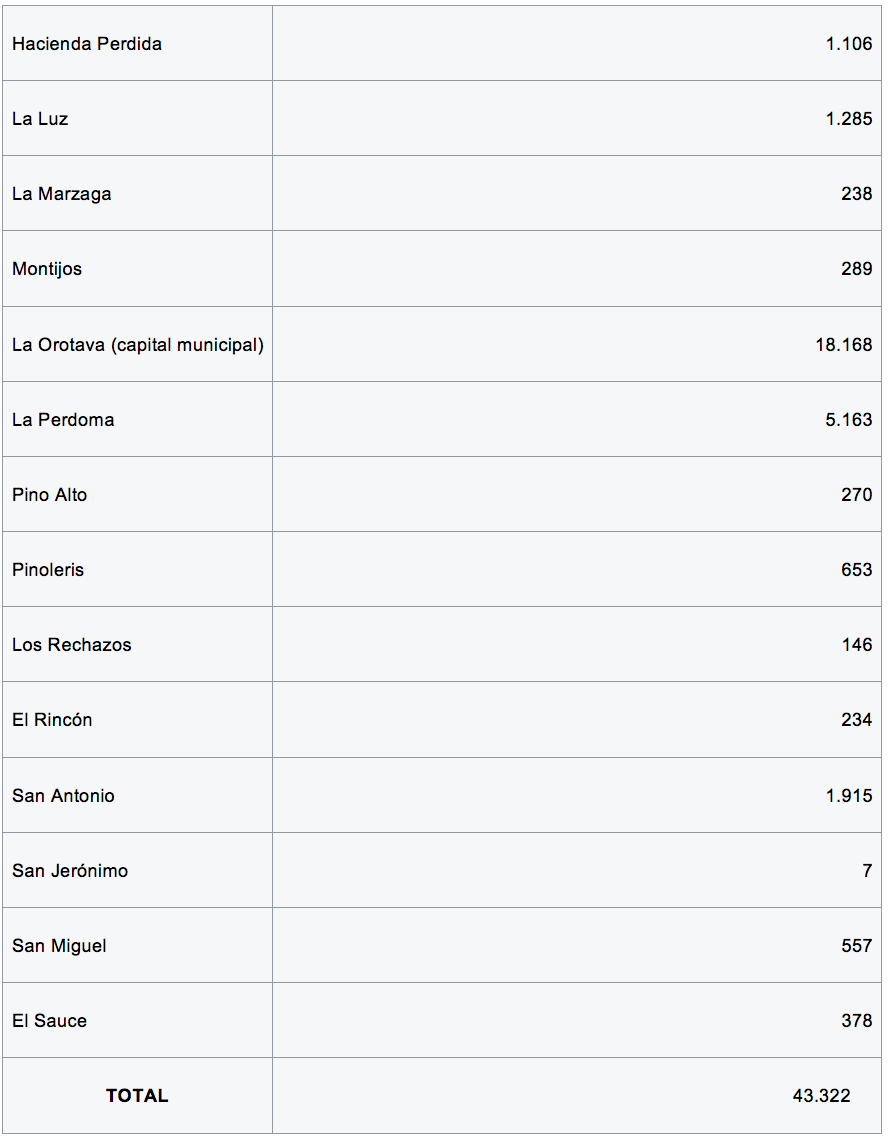
Task: Click the Los Rechazos label
Action: (72, 645)
